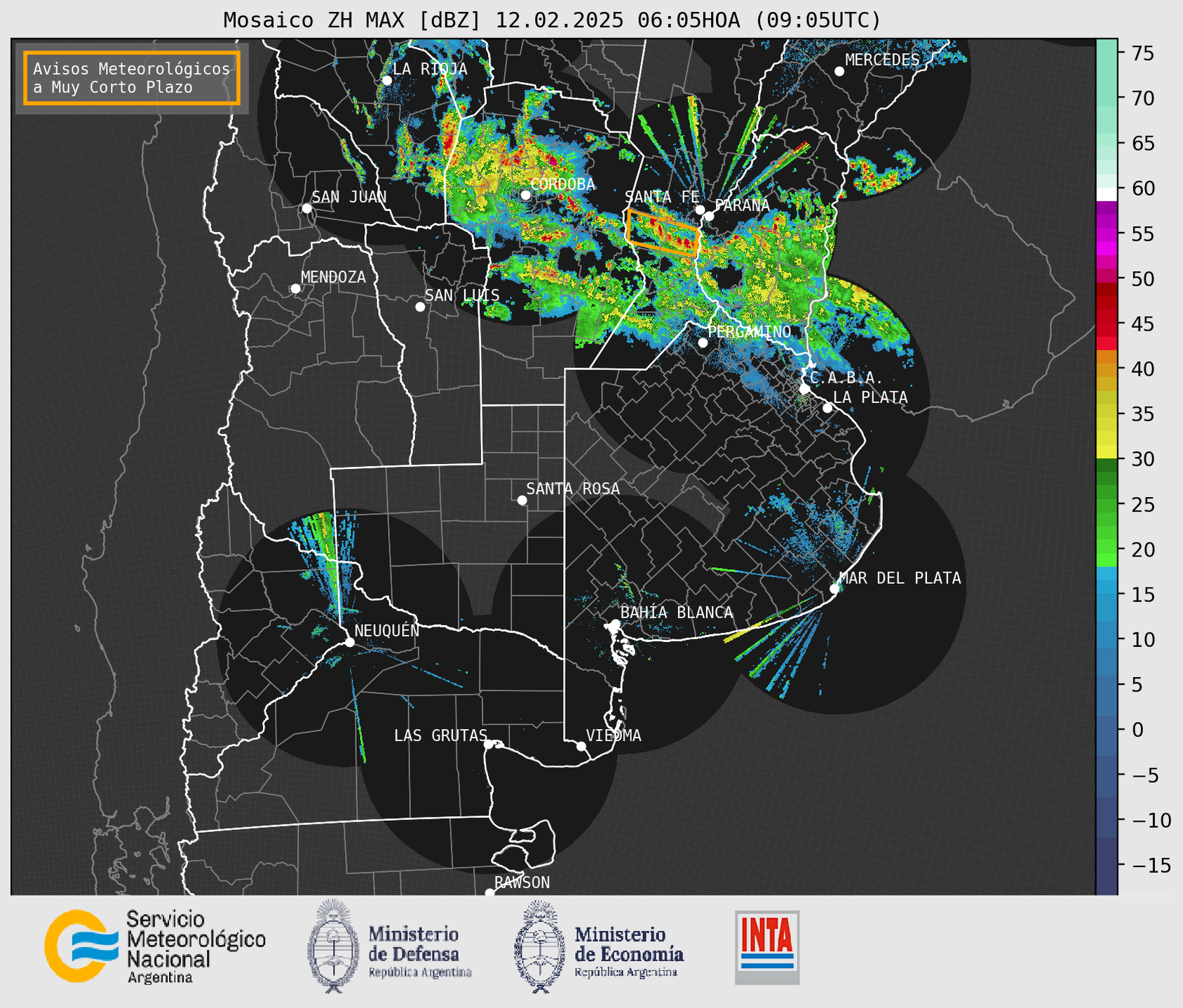
Task: Click the orange 40 dBZ color band
Action: coord(1107,369)
